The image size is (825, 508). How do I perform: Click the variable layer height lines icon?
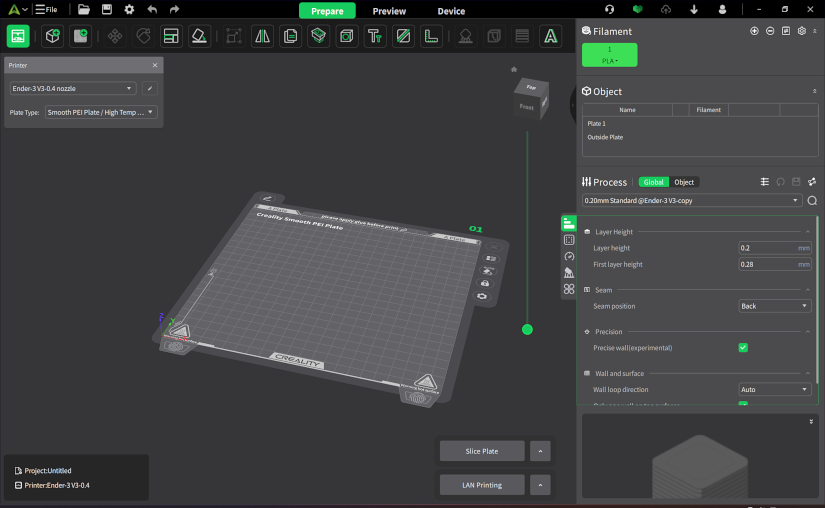click(522, 36)
